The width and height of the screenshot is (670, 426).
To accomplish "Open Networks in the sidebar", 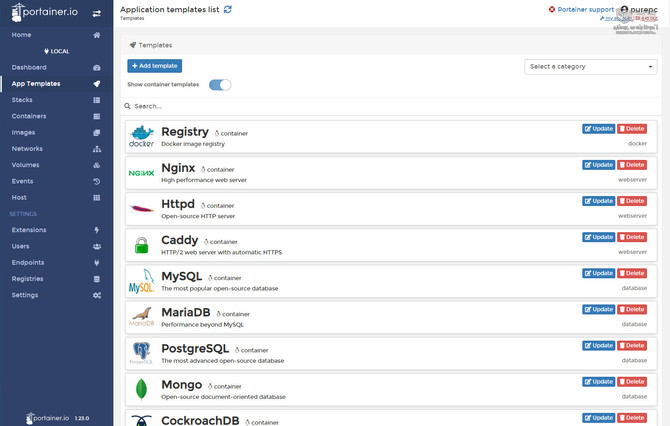I will (27, 148).
